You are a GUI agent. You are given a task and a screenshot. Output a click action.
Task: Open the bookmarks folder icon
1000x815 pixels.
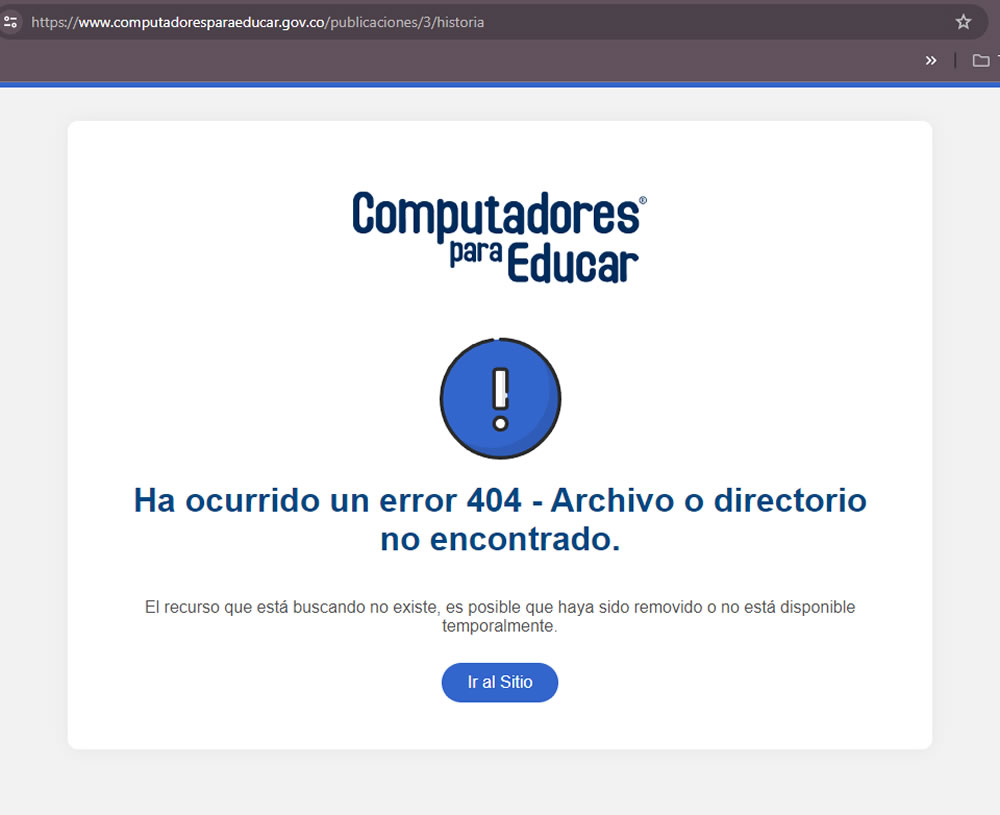tap(981, 61)
